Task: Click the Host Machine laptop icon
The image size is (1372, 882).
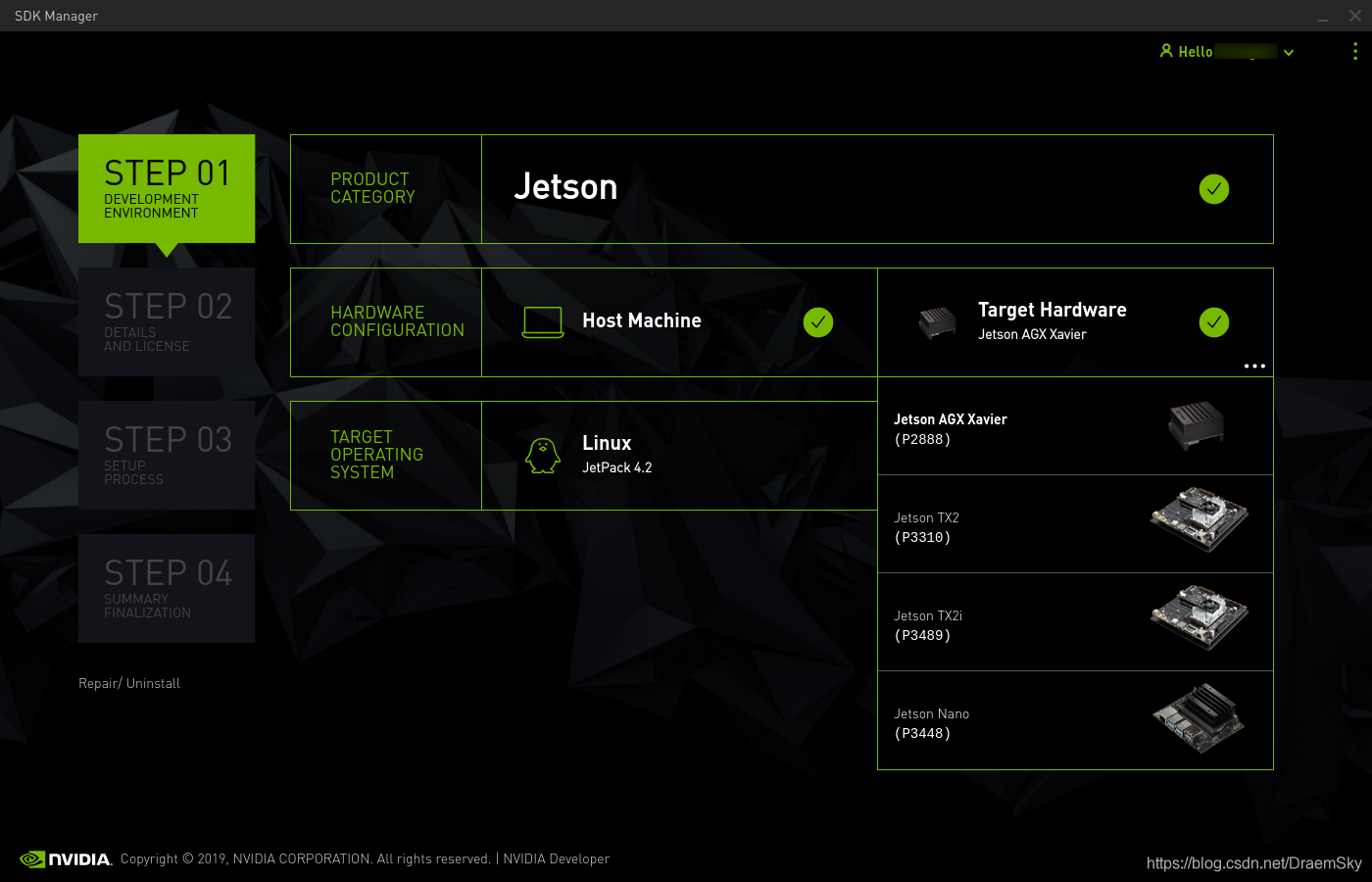Action: pos(543,322)
